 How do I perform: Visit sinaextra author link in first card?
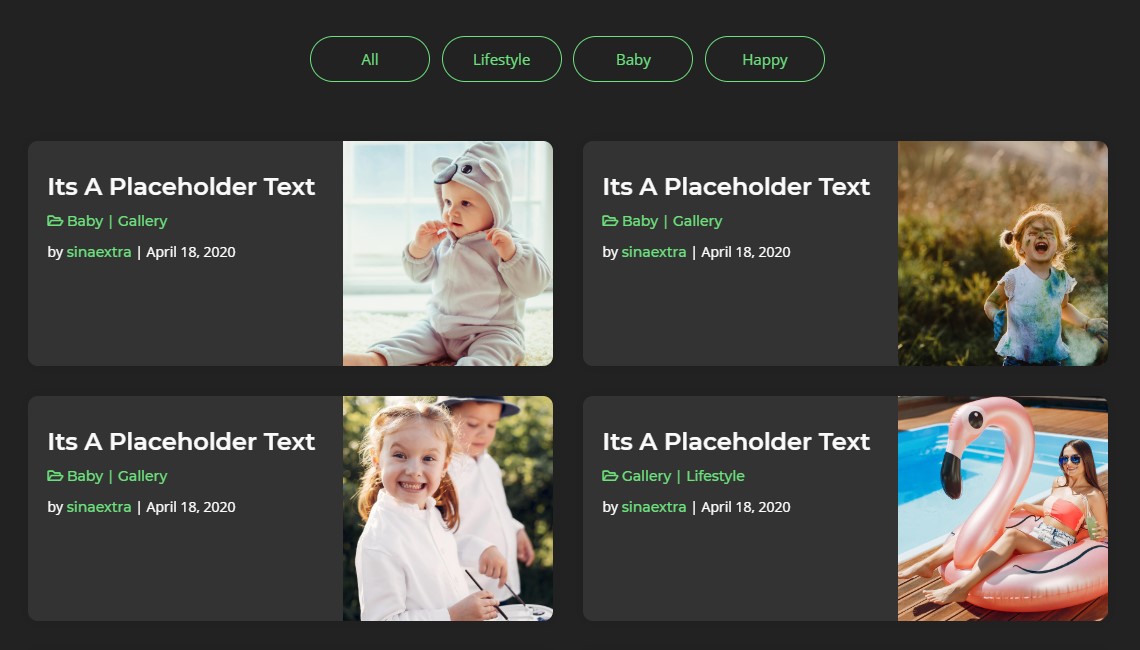[x=99, y=252]
